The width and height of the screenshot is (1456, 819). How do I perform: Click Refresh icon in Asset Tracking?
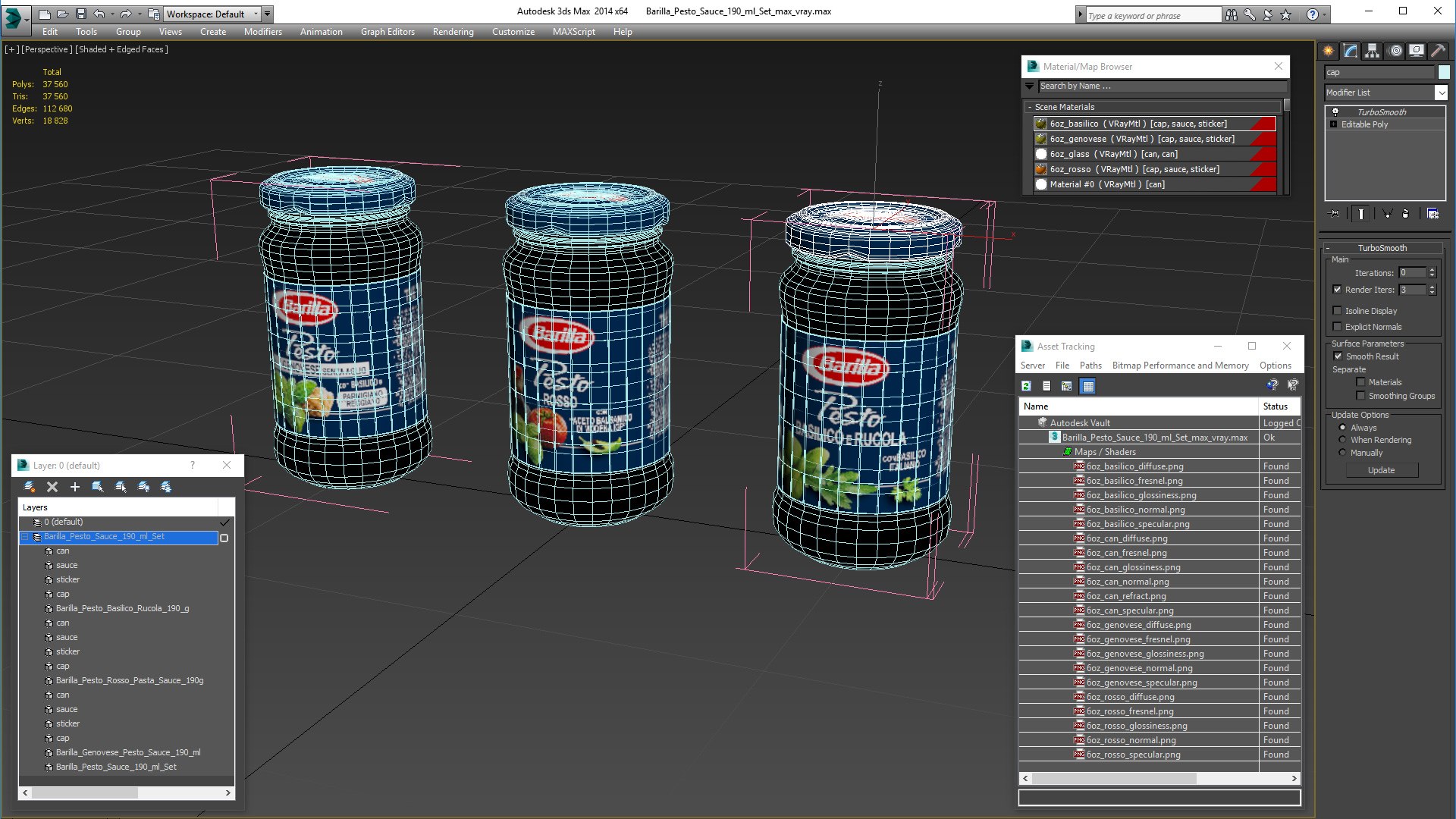click(1026, 386)
